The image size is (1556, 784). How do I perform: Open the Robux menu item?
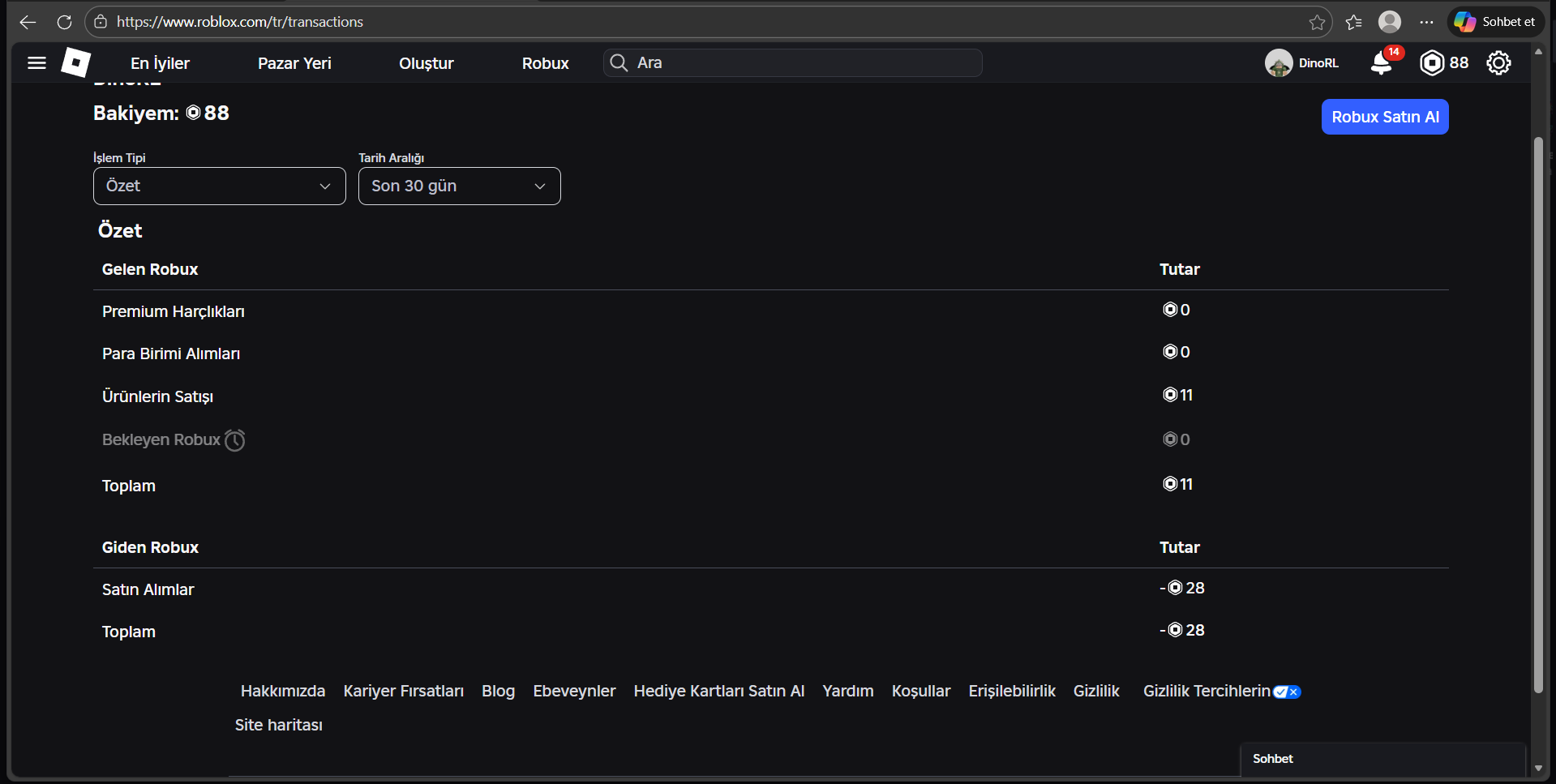coord(546,63)
